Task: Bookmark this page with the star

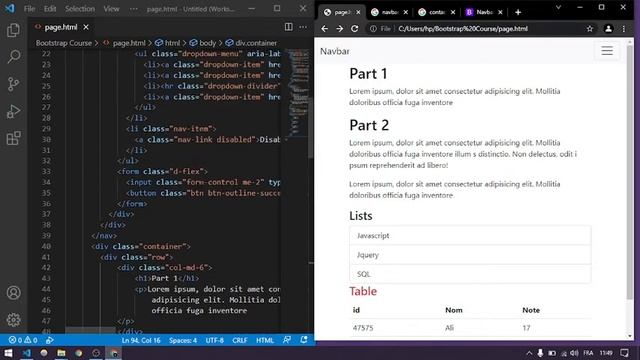Action: 590,29
